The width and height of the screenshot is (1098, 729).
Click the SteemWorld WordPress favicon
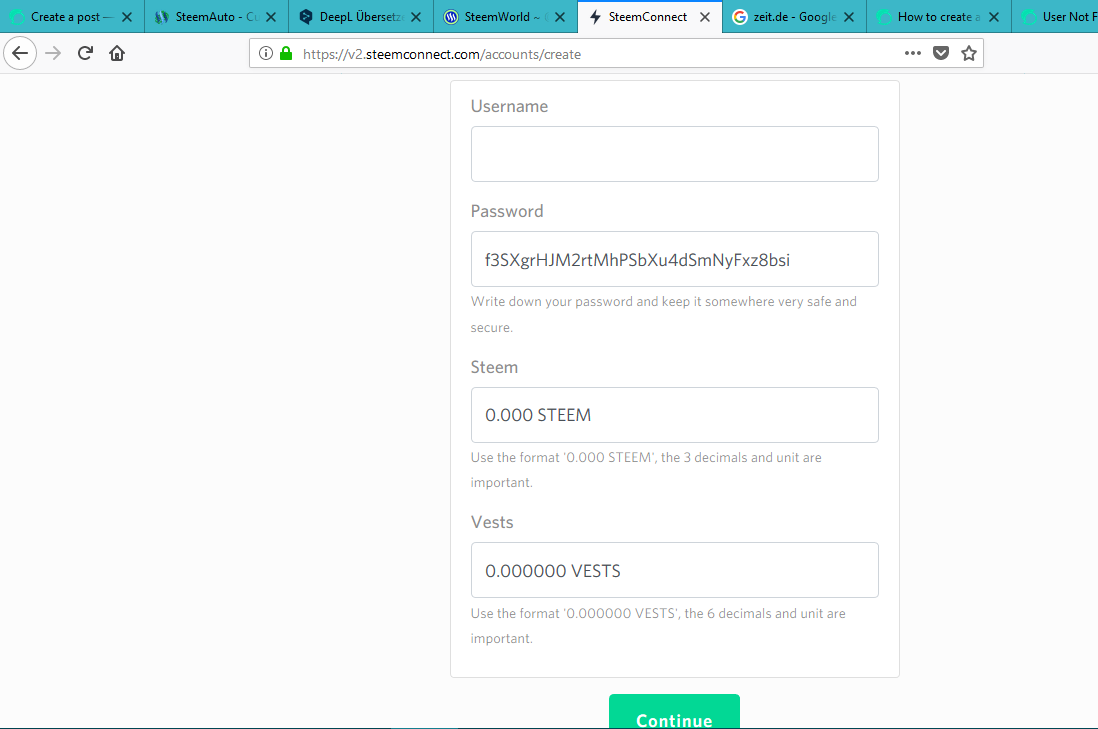pyautogui.click(x=451, y=17)
